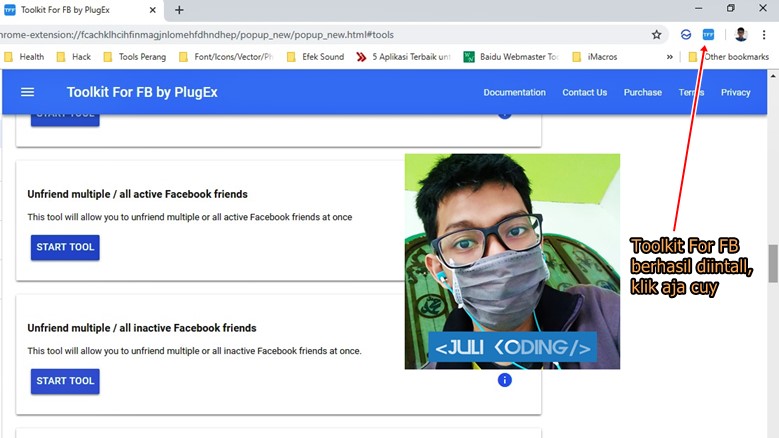This screenshot has width=779, height=438.
Task: Click the Toolkit For FB extension icon
Action: point(708,35)
